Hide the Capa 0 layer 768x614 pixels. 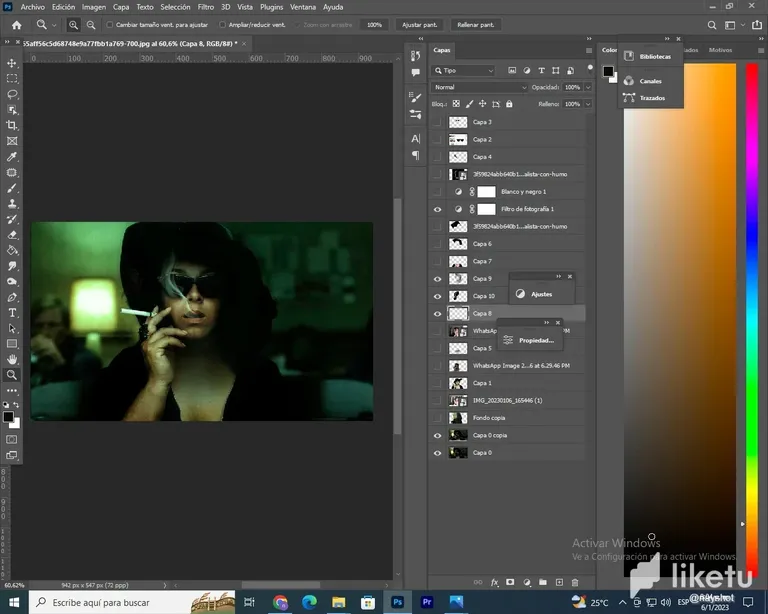click(437, 453)
